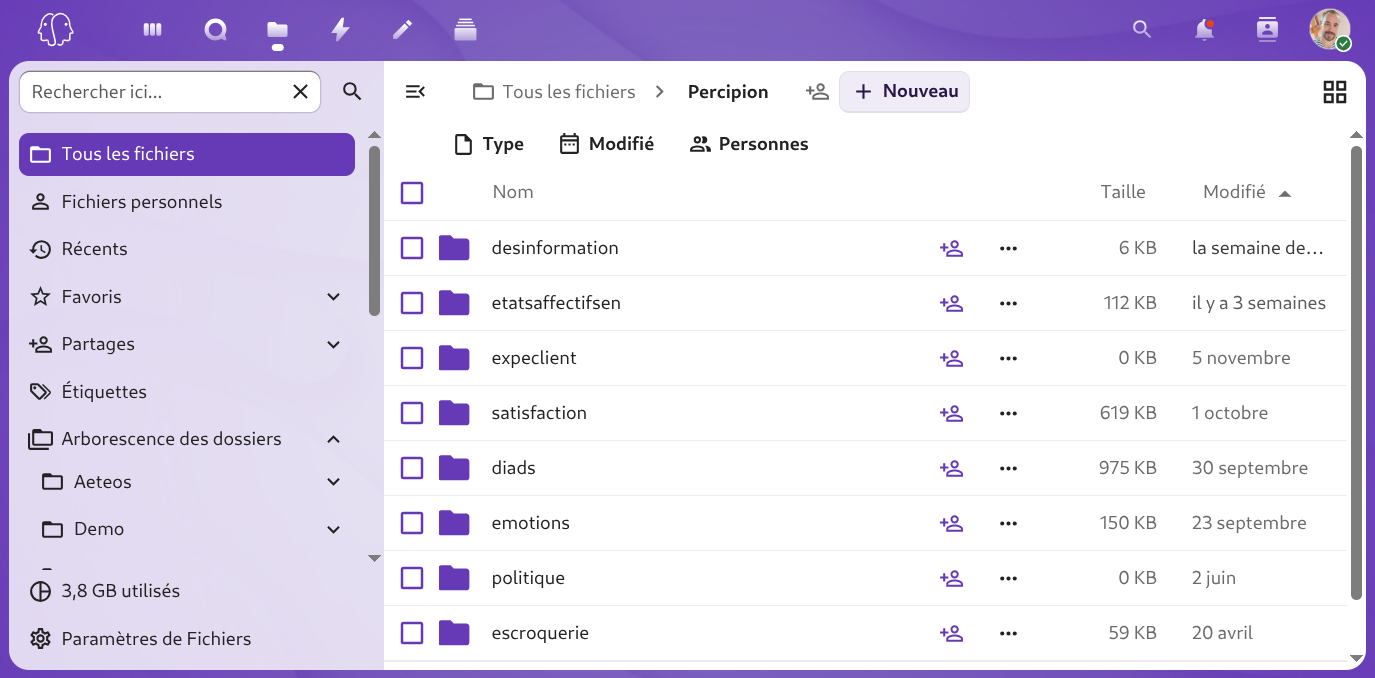
Task: Open the Notes pencil icon in top bar
Action: click(402, 30)
